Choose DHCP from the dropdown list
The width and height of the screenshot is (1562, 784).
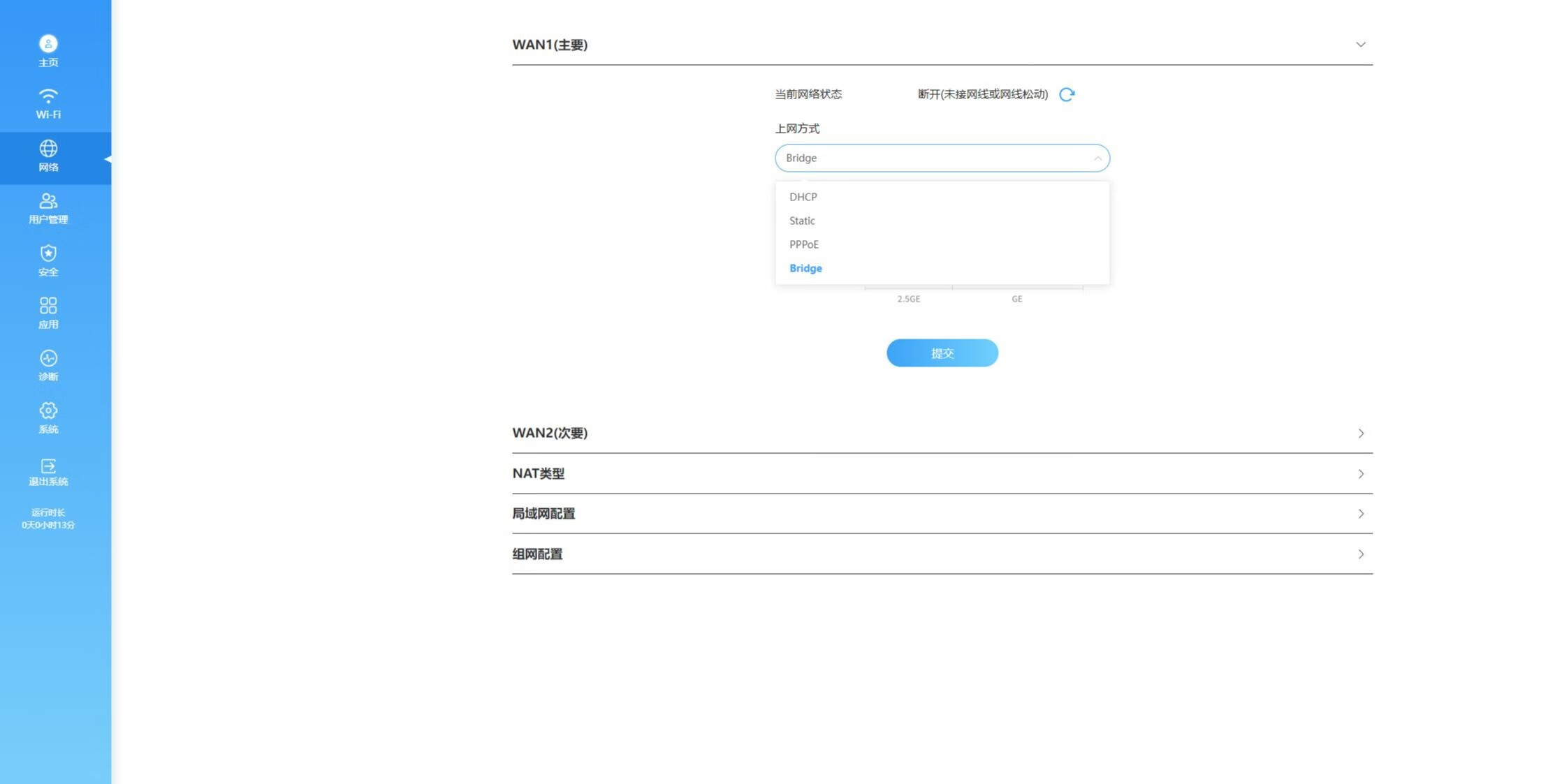(803, 197)
